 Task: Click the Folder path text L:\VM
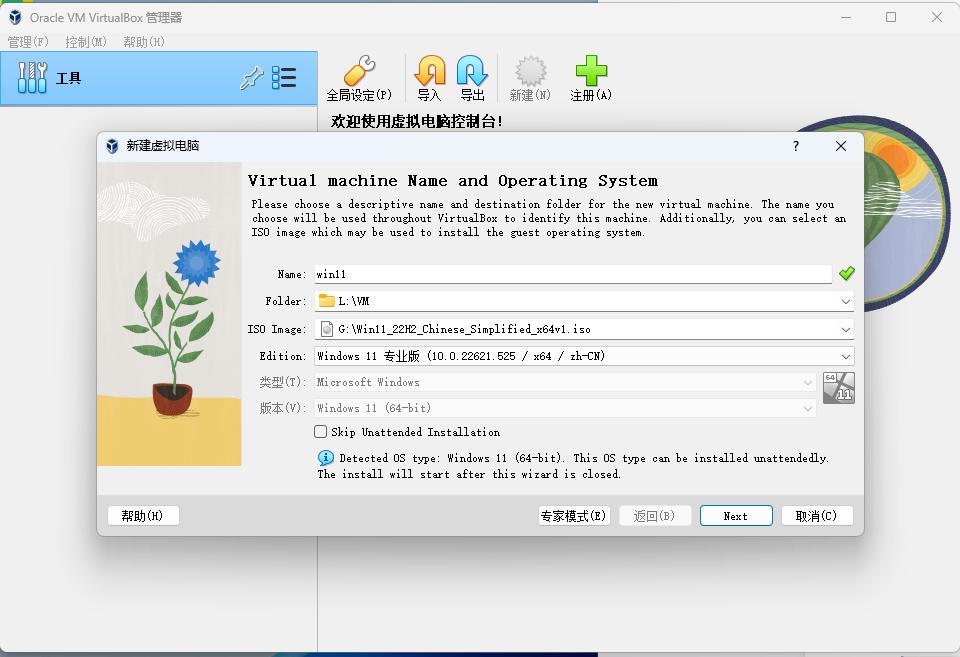coord(353,301)
